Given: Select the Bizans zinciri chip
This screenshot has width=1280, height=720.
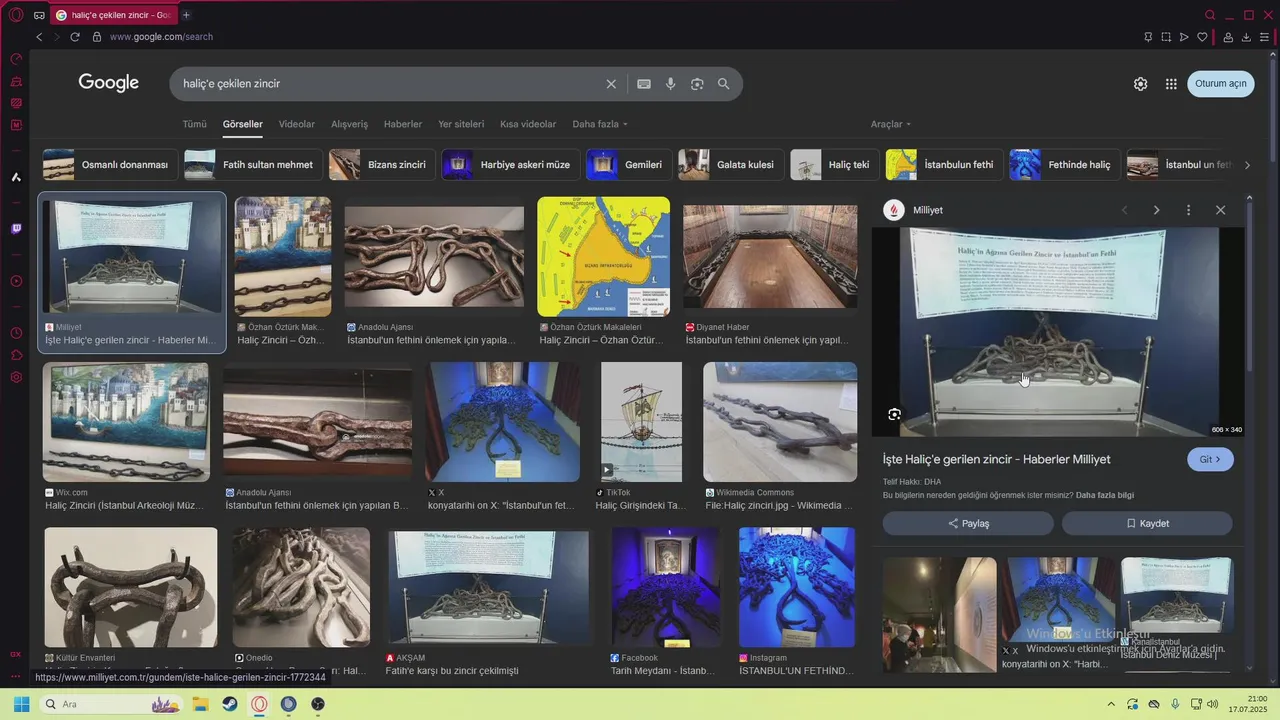Looking at the screenshot, I should pyautogui.click(x=382, y=165).
